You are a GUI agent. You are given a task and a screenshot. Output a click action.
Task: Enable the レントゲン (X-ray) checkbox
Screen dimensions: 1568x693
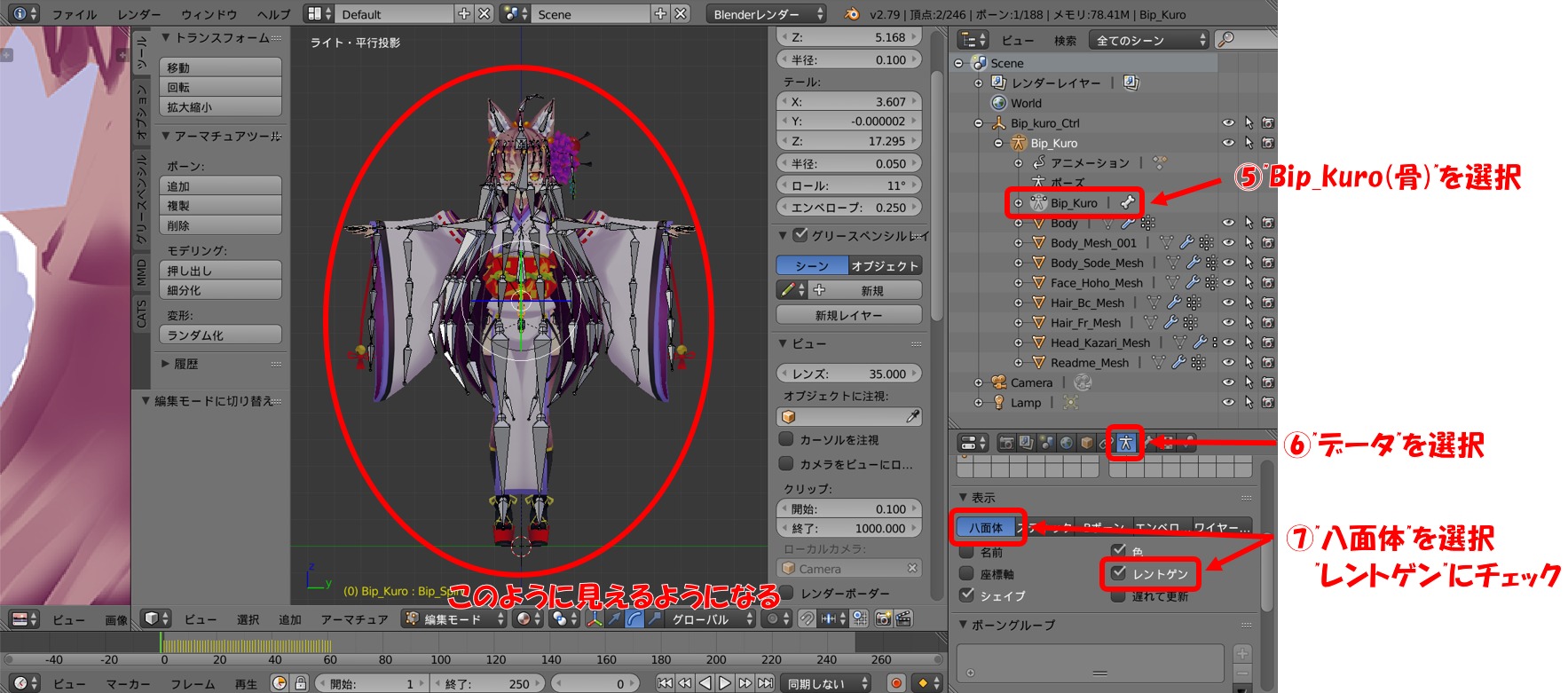coord(1119,573)
